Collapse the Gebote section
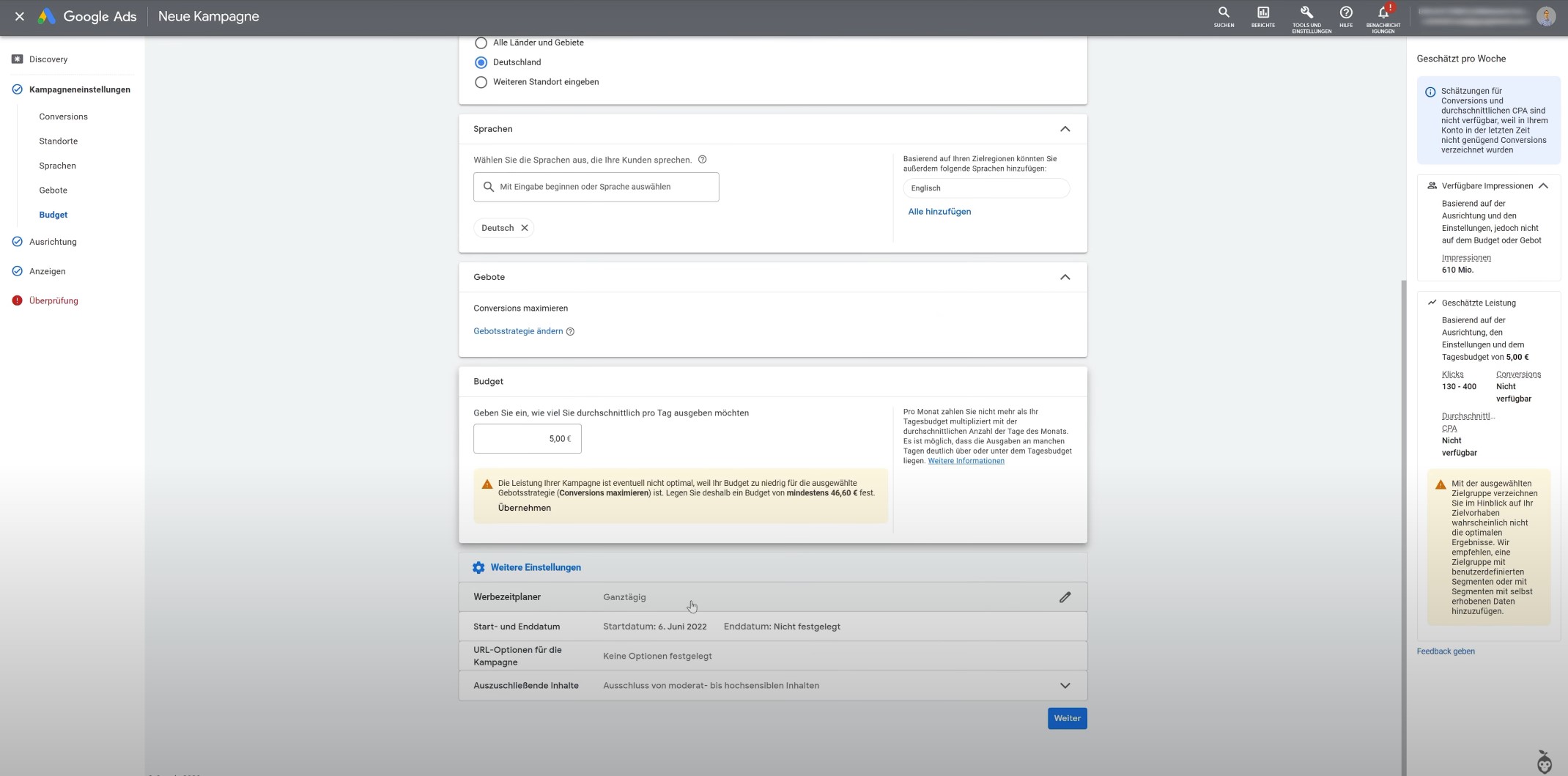 pyautogui.click(x=1065, y=277)
